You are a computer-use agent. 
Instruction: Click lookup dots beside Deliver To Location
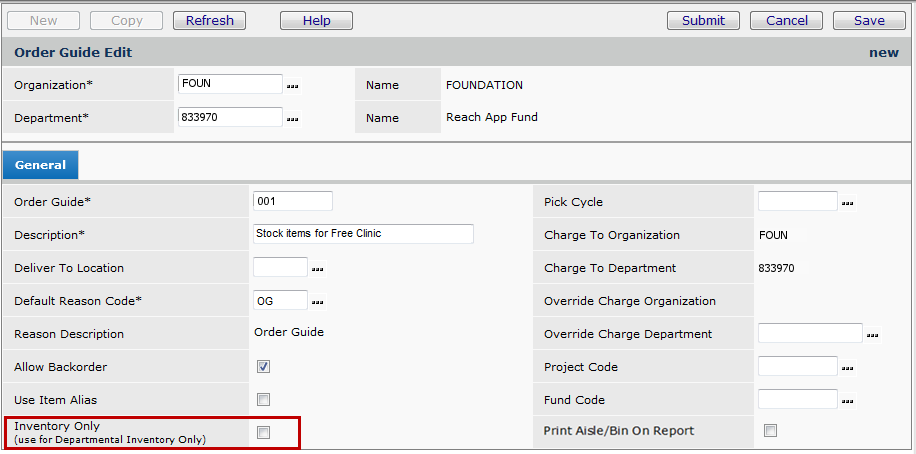pos(318,269)
